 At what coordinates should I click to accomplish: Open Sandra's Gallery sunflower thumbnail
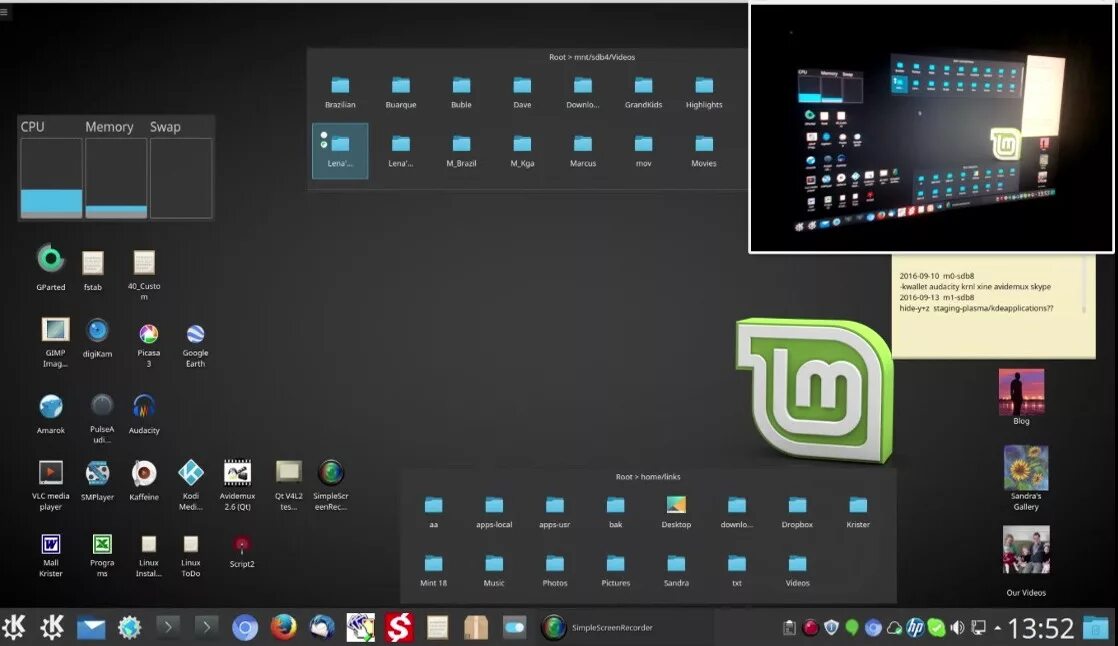pyautogui.click(x=1026, y=468)
